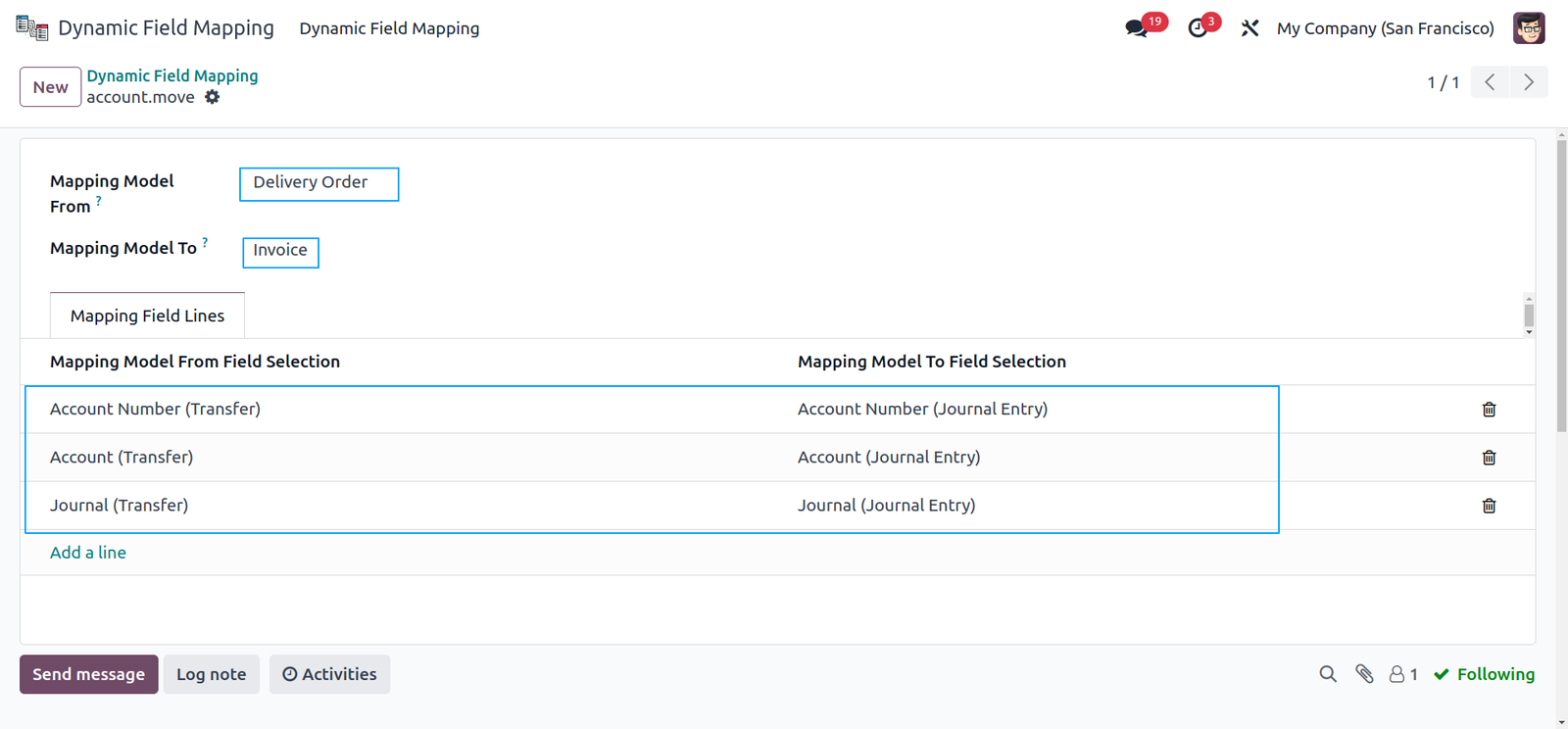Screen dimensions: 1568x729
Task: Switch company via My Company (San Francisco)
Action: coord(1385,28)
